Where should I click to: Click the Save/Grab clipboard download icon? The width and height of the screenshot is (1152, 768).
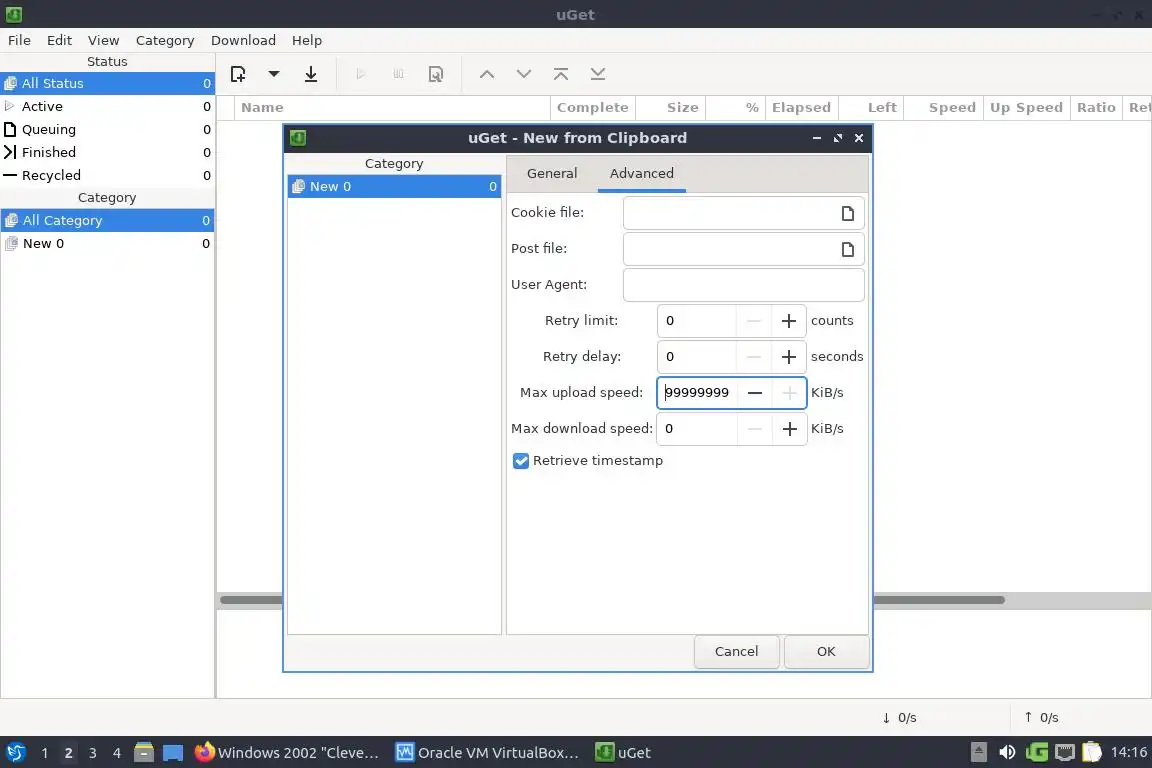point(311,73)
